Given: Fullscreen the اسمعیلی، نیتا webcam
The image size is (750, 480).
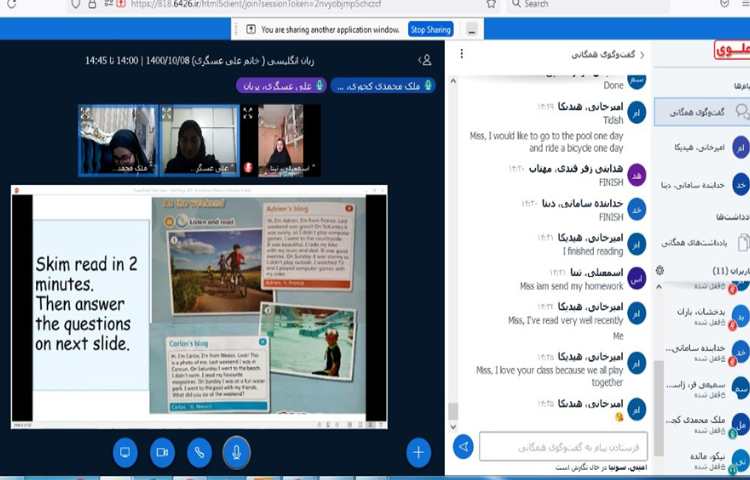Looking at the screenshot, I should click(x=247, y=113).
